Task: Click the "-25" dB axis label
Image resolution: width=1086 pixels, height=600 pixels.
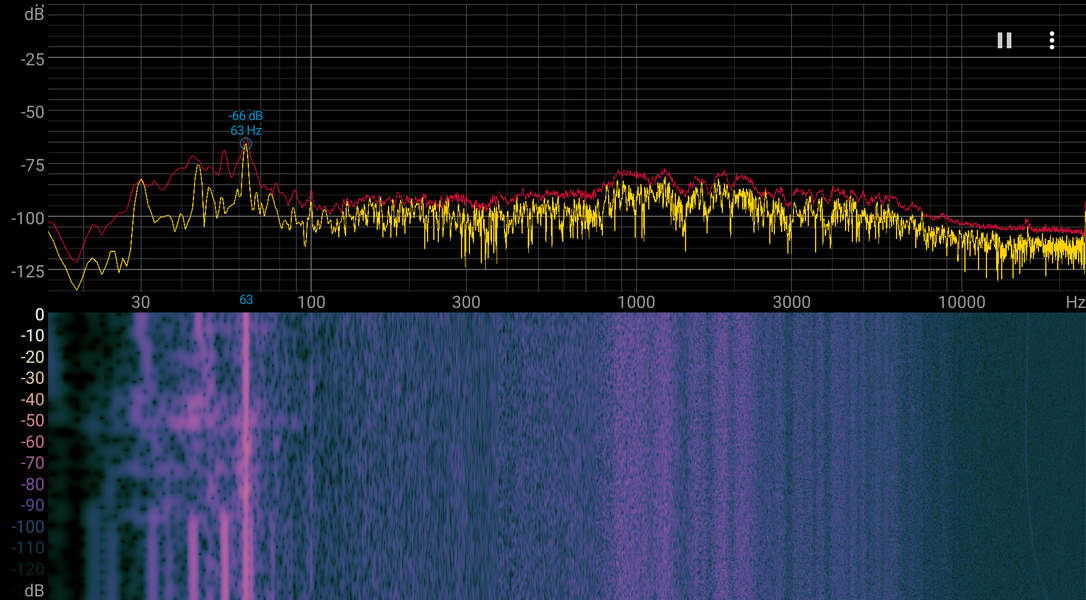Action: (x=33, y=60)
